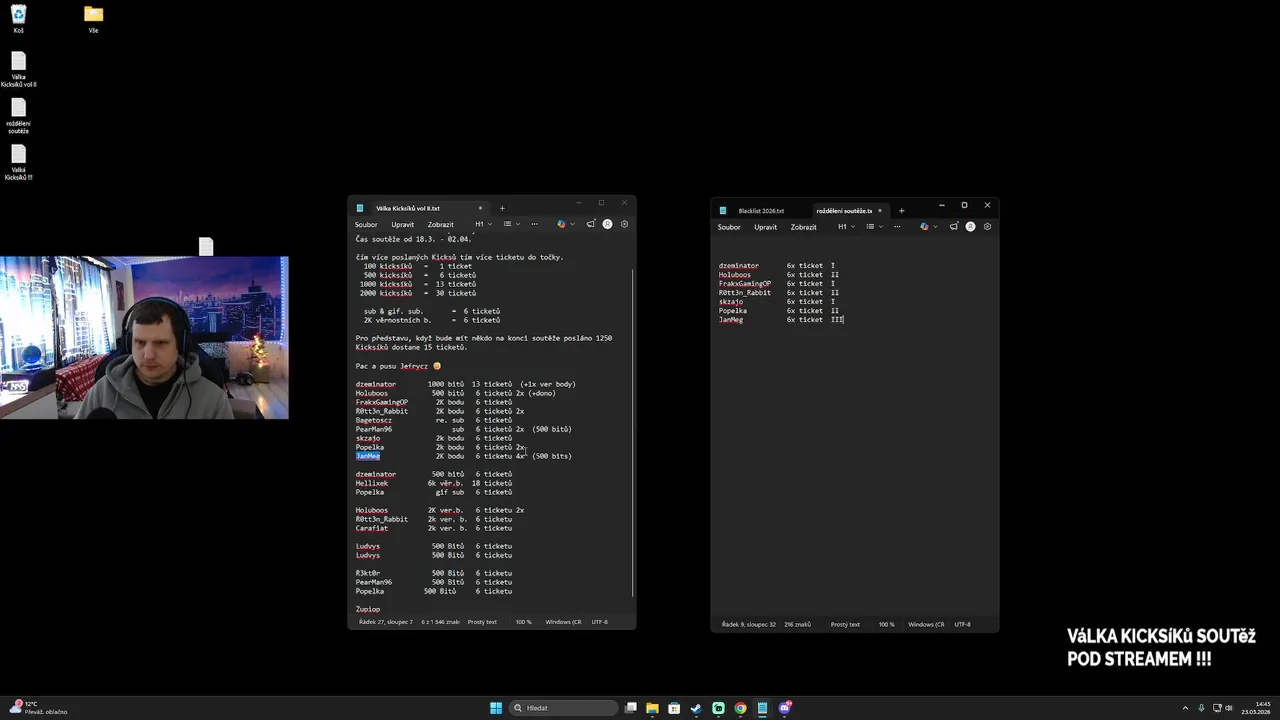Open settings gear in Válka Kicksíků Notepad window
The width and height of the screenshot is (1280, 720).
tap(624, 224)
